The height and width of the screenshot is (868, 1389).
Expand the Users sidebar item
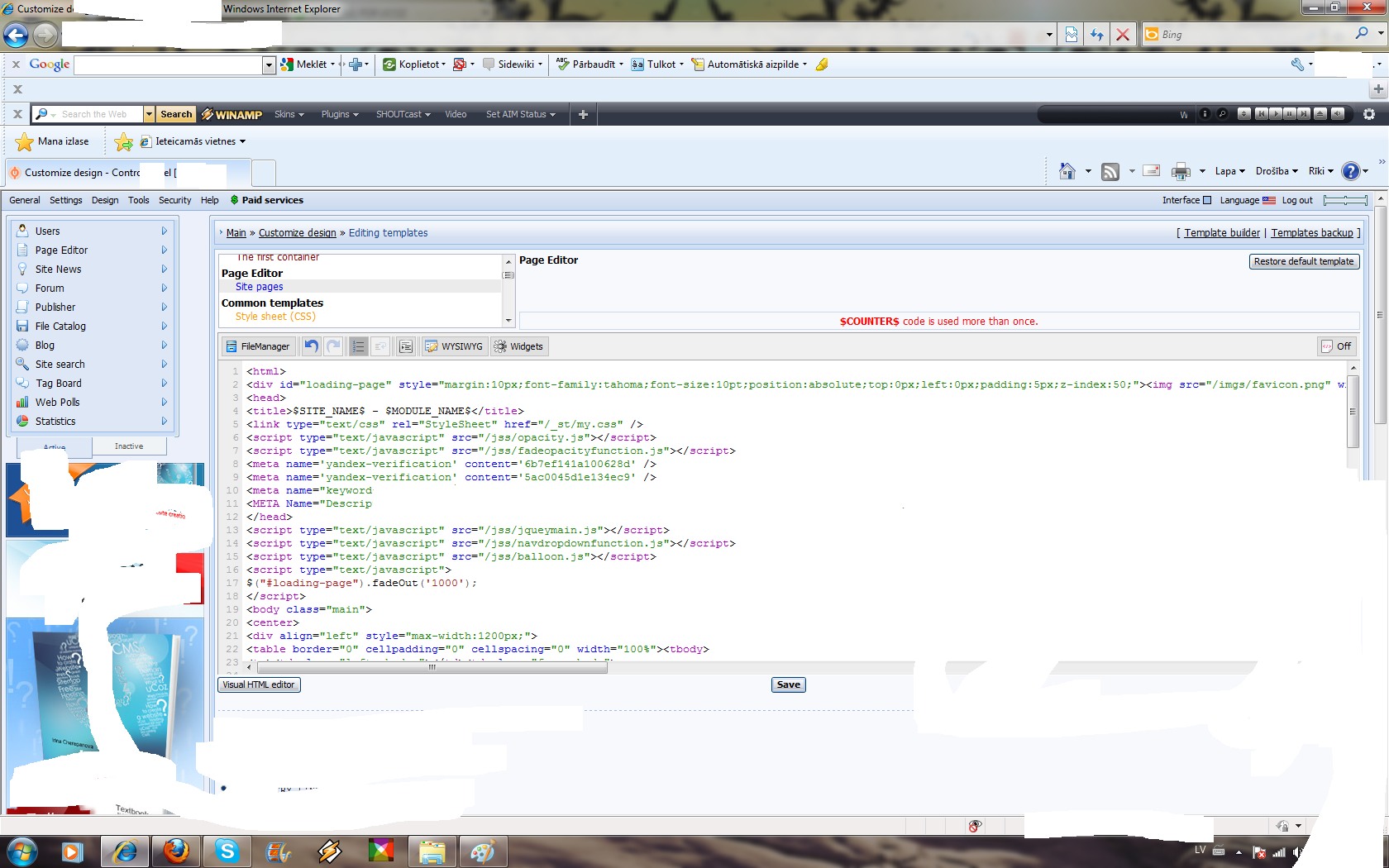94,231
